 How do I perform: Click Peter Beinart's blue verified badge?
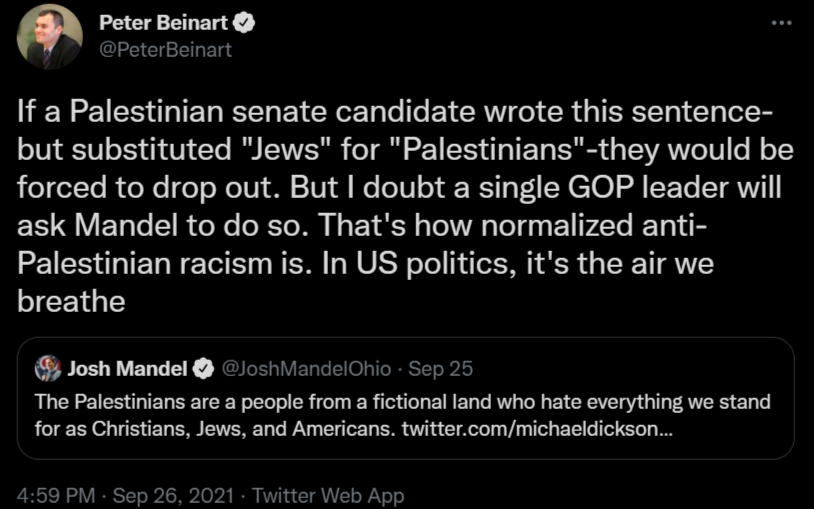coord(243,23)
